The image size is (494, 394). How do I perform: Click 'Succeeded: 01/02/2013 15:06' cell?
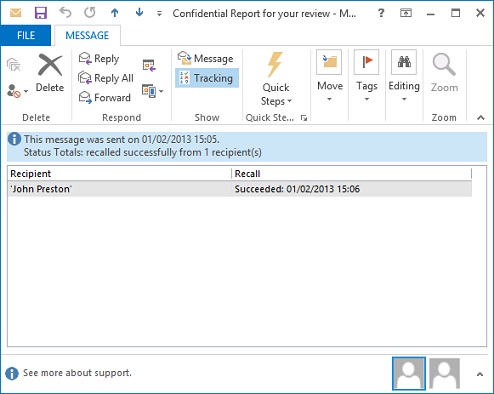(297, 189)
